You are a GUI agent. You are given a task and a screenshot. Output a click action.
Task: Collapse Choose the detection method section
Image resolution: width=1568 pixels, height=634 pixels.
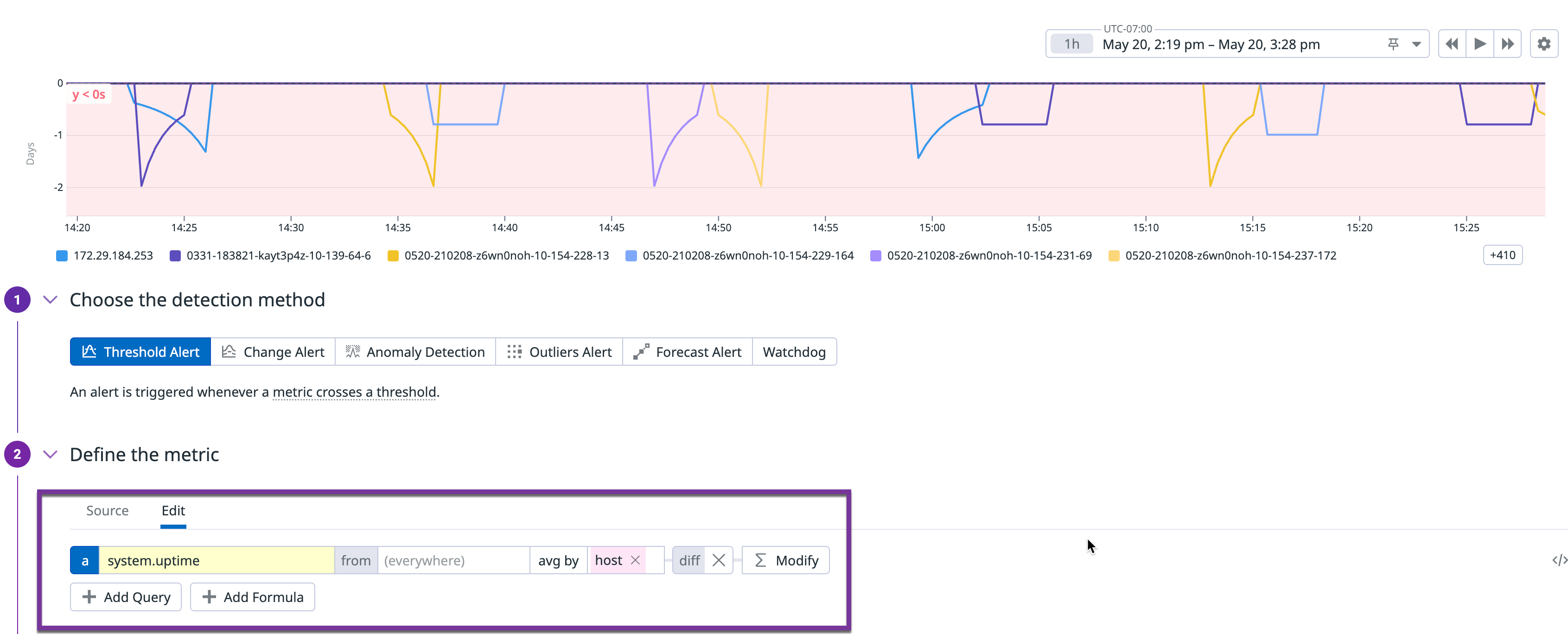51,299
